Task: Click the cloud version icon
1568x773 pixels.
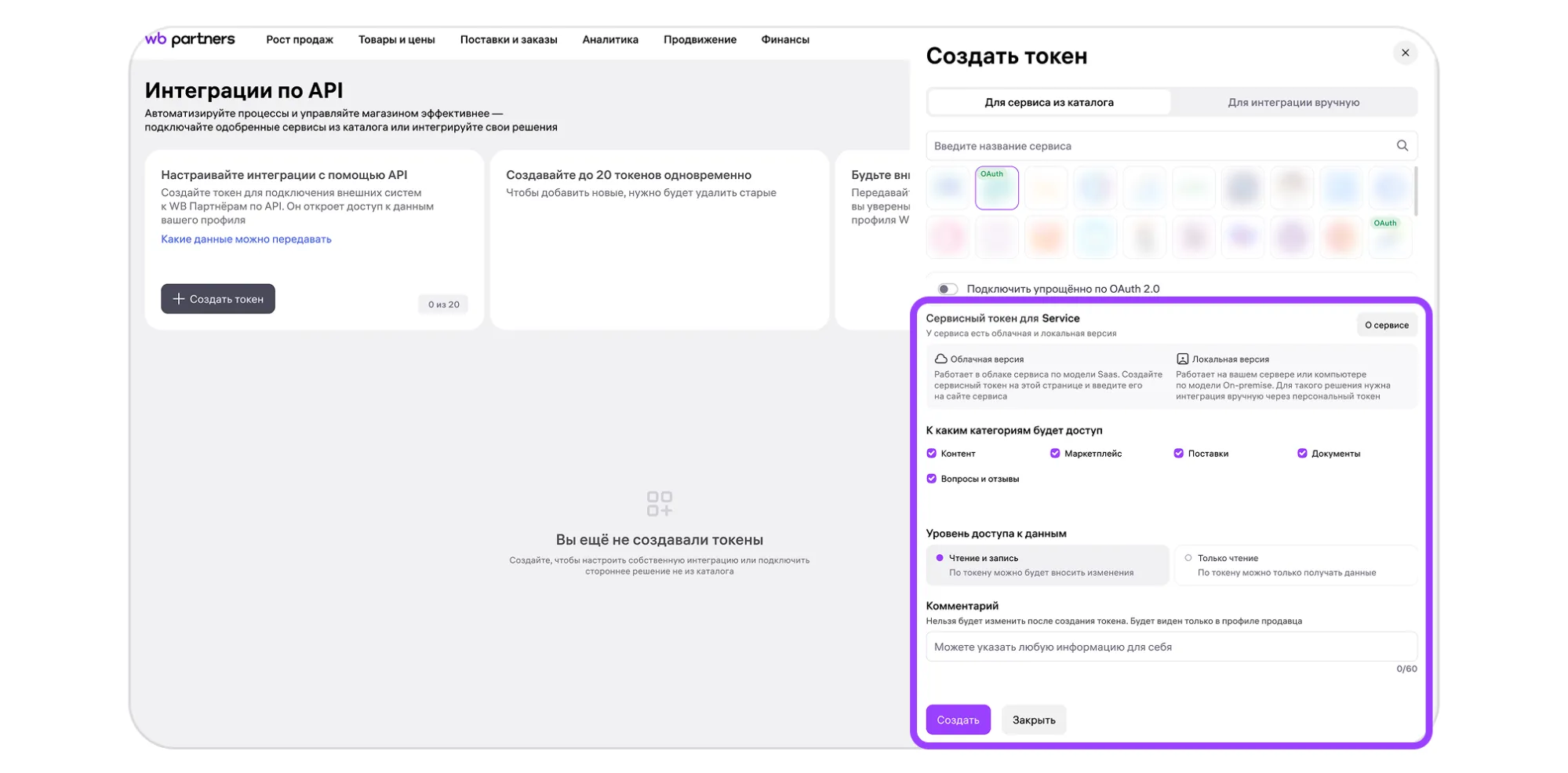Action: click(940, 359)
